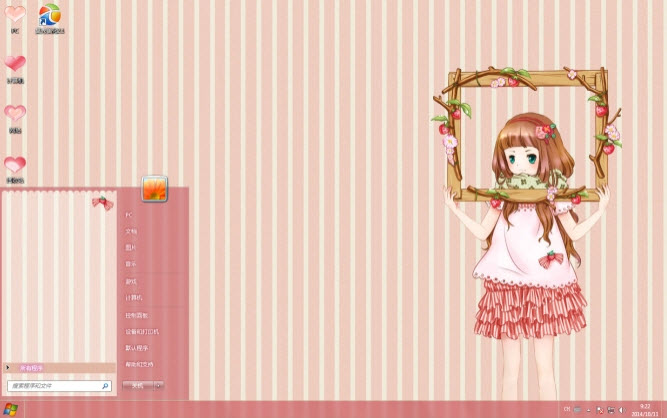Expand 所有程序 (All Programs) list
The width and height of the screenshot is (667, 418).
[59, 368]
